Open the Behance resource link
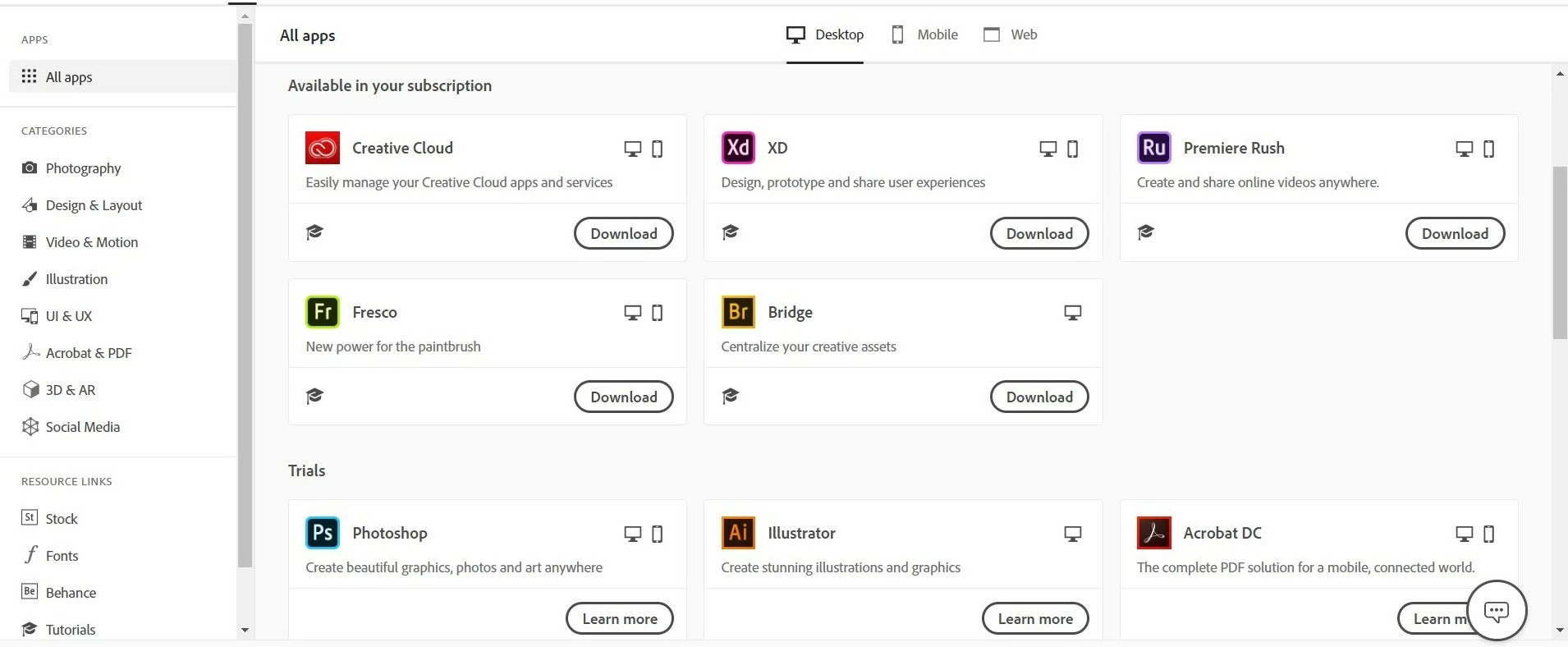 pyautogui.click(x=58, y=593)
